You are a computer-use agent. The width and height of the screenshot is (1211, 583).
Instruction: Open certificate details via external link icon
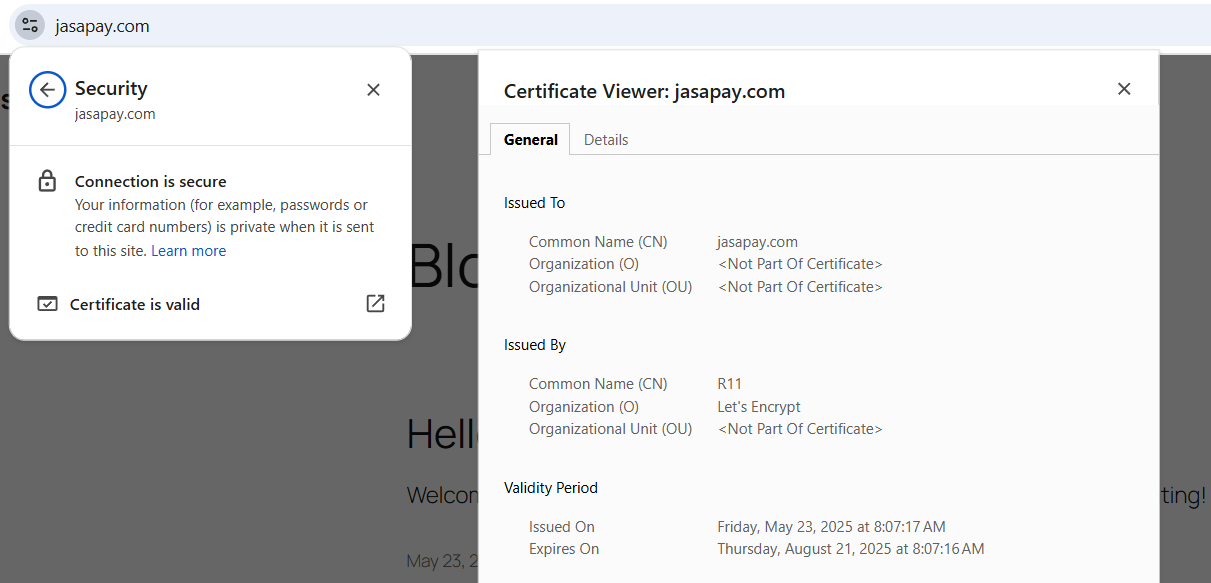(x=375, y=304)
